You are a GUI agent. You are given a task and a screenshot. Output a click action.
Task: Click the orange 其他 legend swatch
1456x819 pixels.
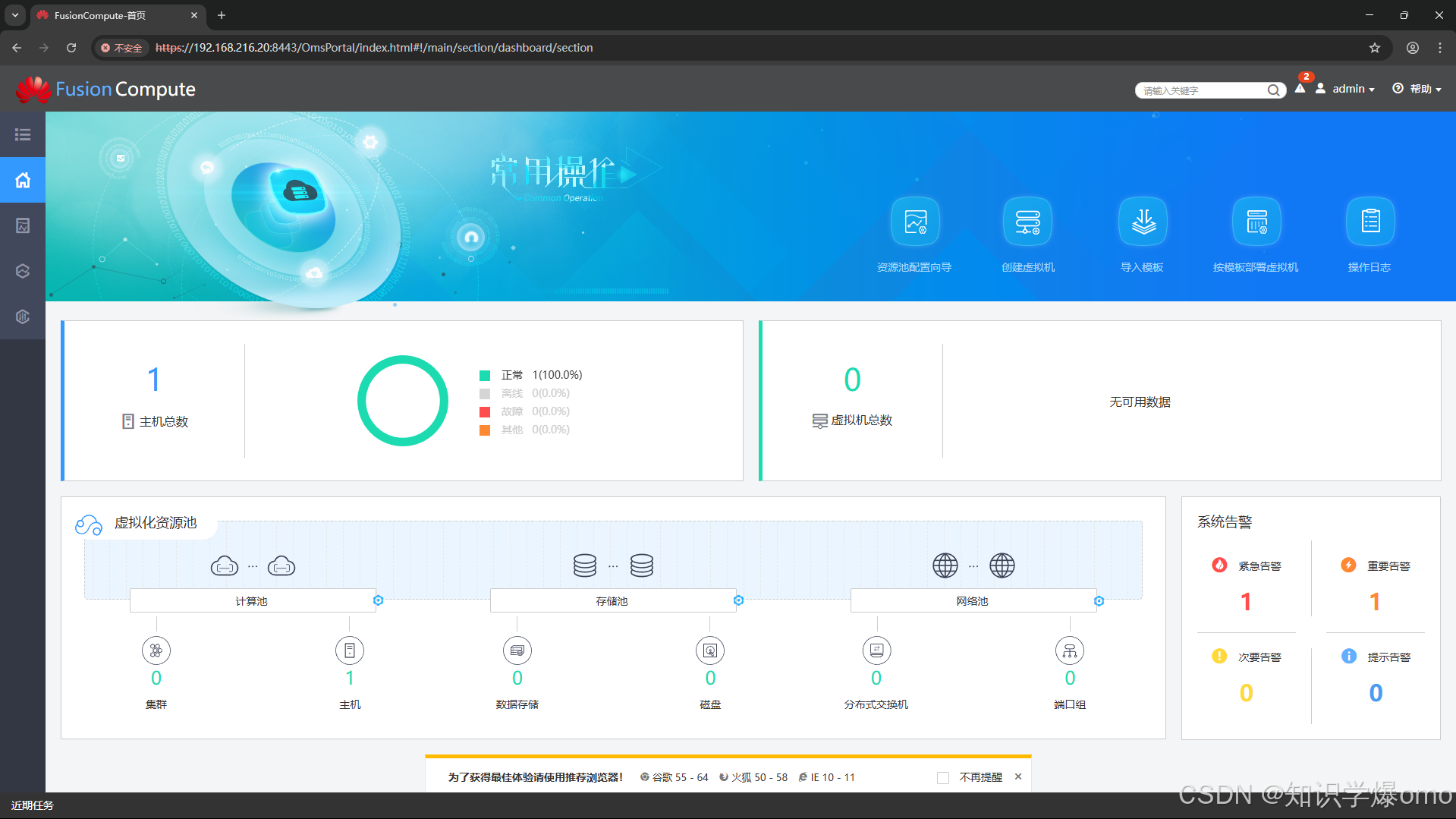point(485,430)
